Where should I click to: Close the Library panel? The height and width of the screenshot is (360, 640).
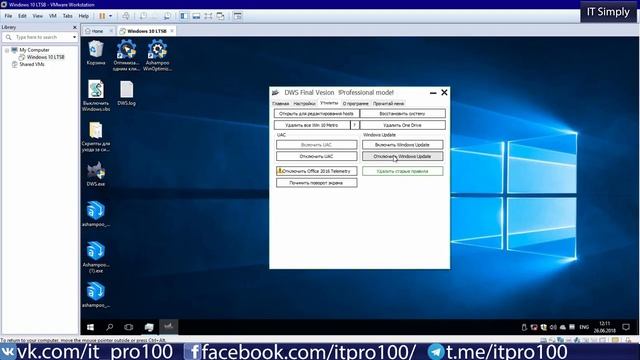75,27
